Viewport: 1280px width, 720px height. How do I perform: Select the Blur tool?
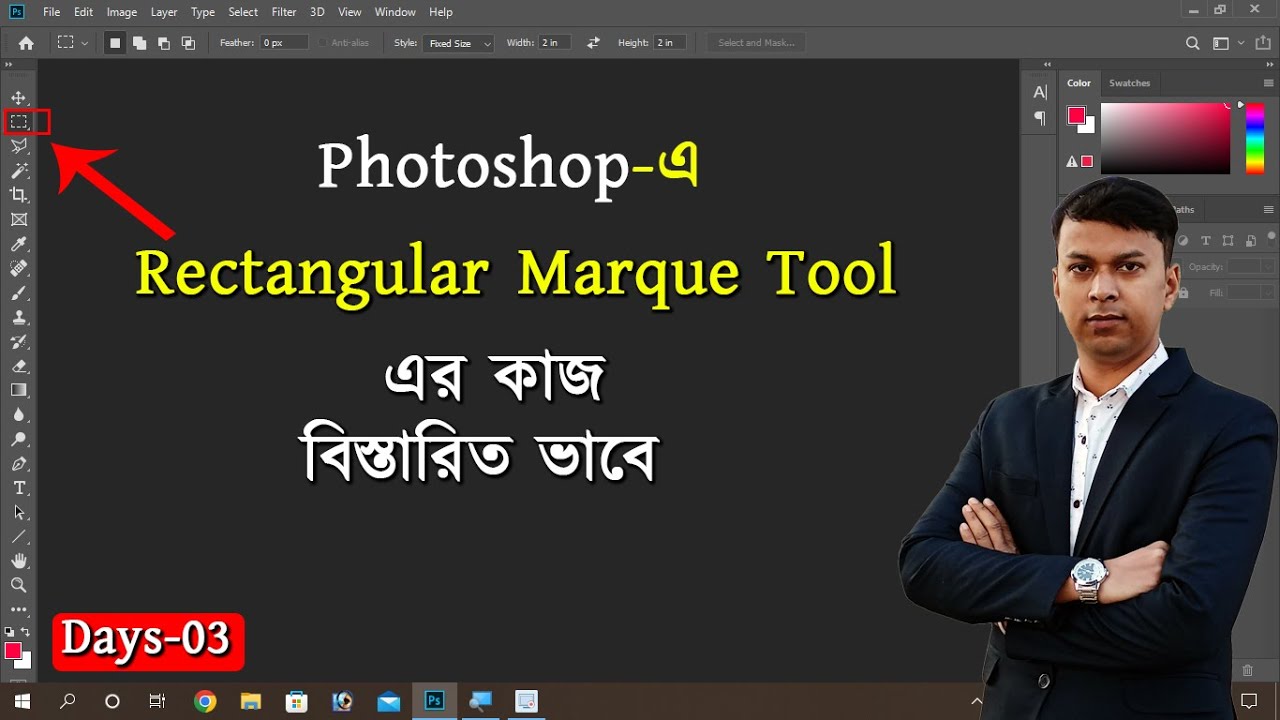point(19,415)
